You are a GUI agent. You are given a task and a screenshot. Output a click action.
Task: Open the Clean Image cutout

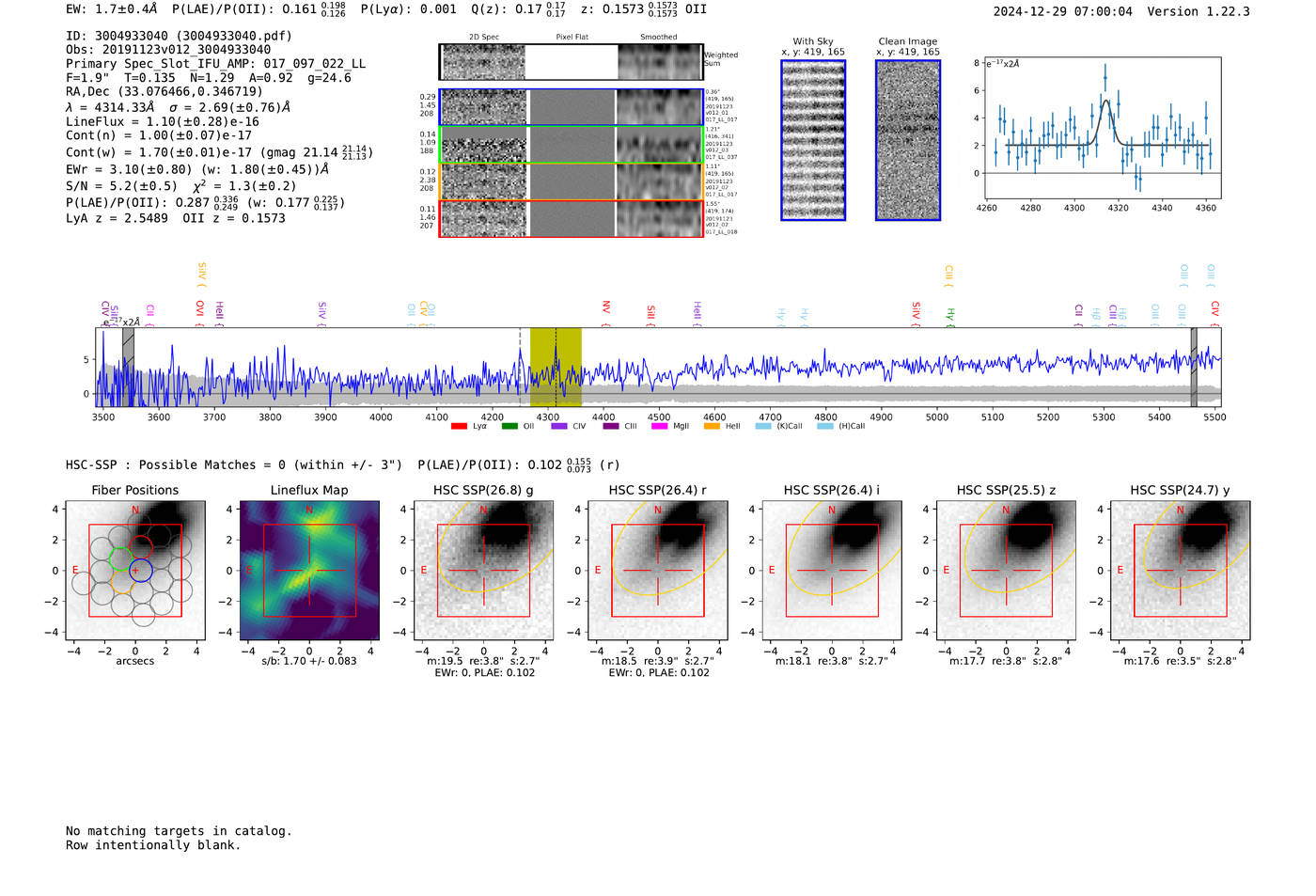(x=908, y=140)
